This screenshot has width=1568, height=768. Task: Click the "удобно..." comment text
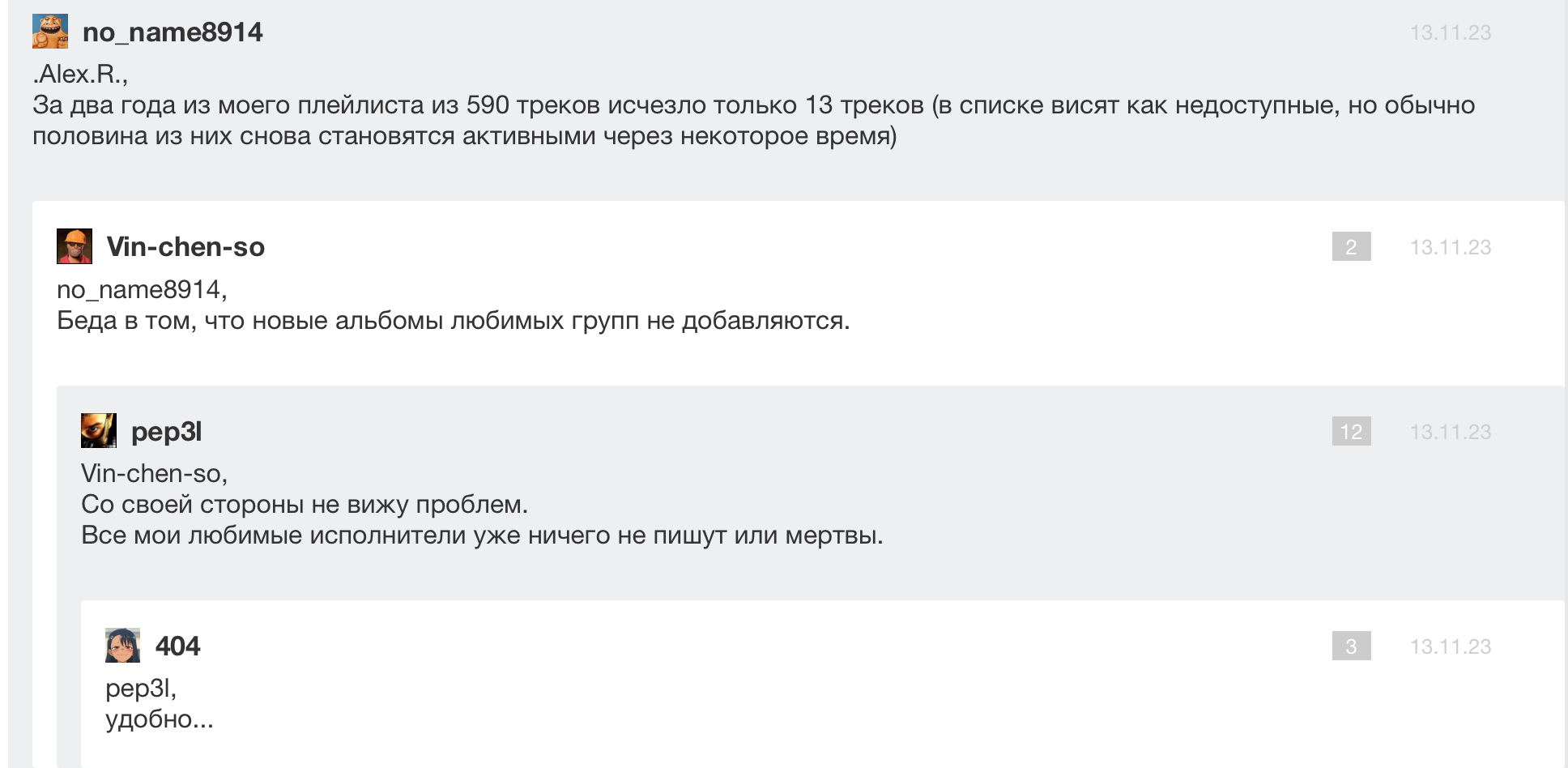[160, 719]
